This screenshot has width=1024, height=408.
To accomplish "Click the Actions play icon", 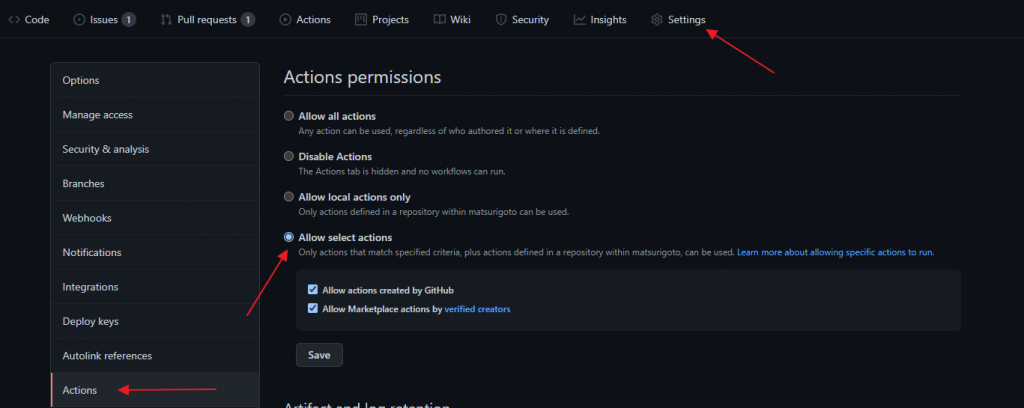I will click(x=286, y=19).
